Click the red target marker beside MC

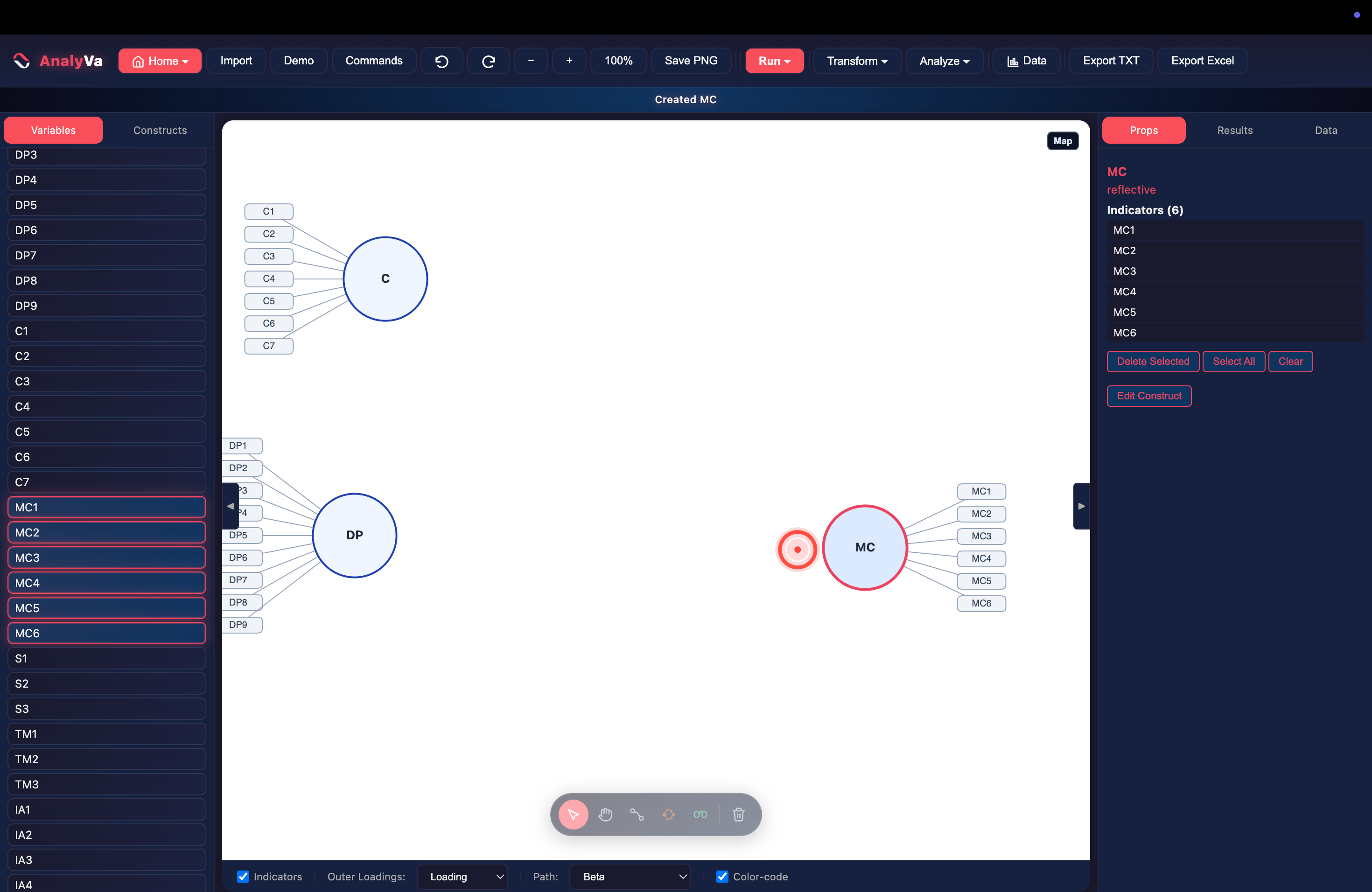coord(797,549)
